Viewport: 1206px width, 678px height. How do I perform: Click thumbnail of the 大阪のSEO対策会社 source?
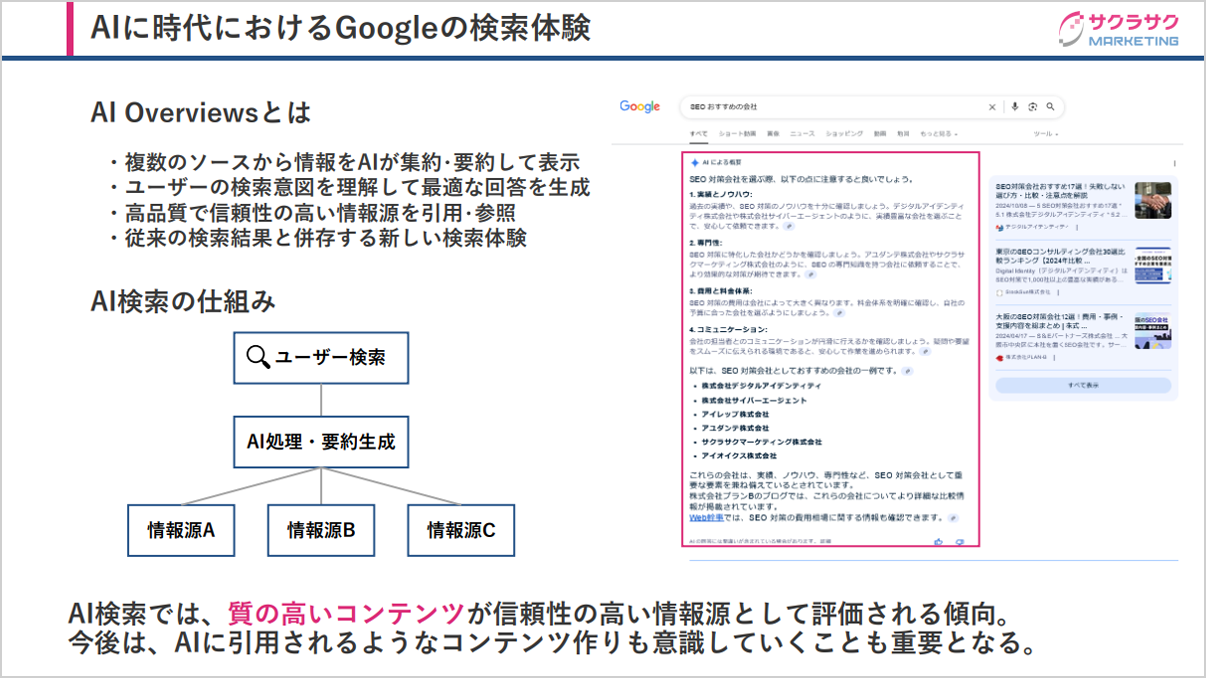[x=1153, y=330]
